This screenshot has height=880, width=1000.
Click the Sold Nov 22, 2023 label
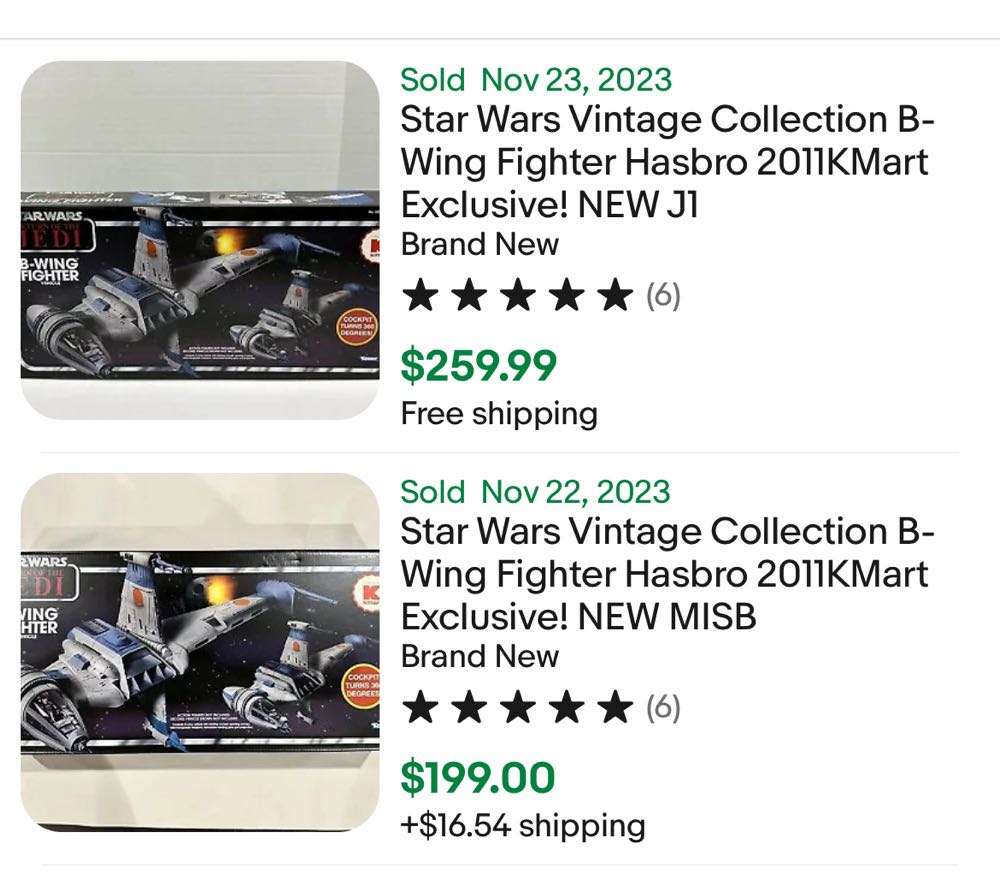tap(535, 492)
